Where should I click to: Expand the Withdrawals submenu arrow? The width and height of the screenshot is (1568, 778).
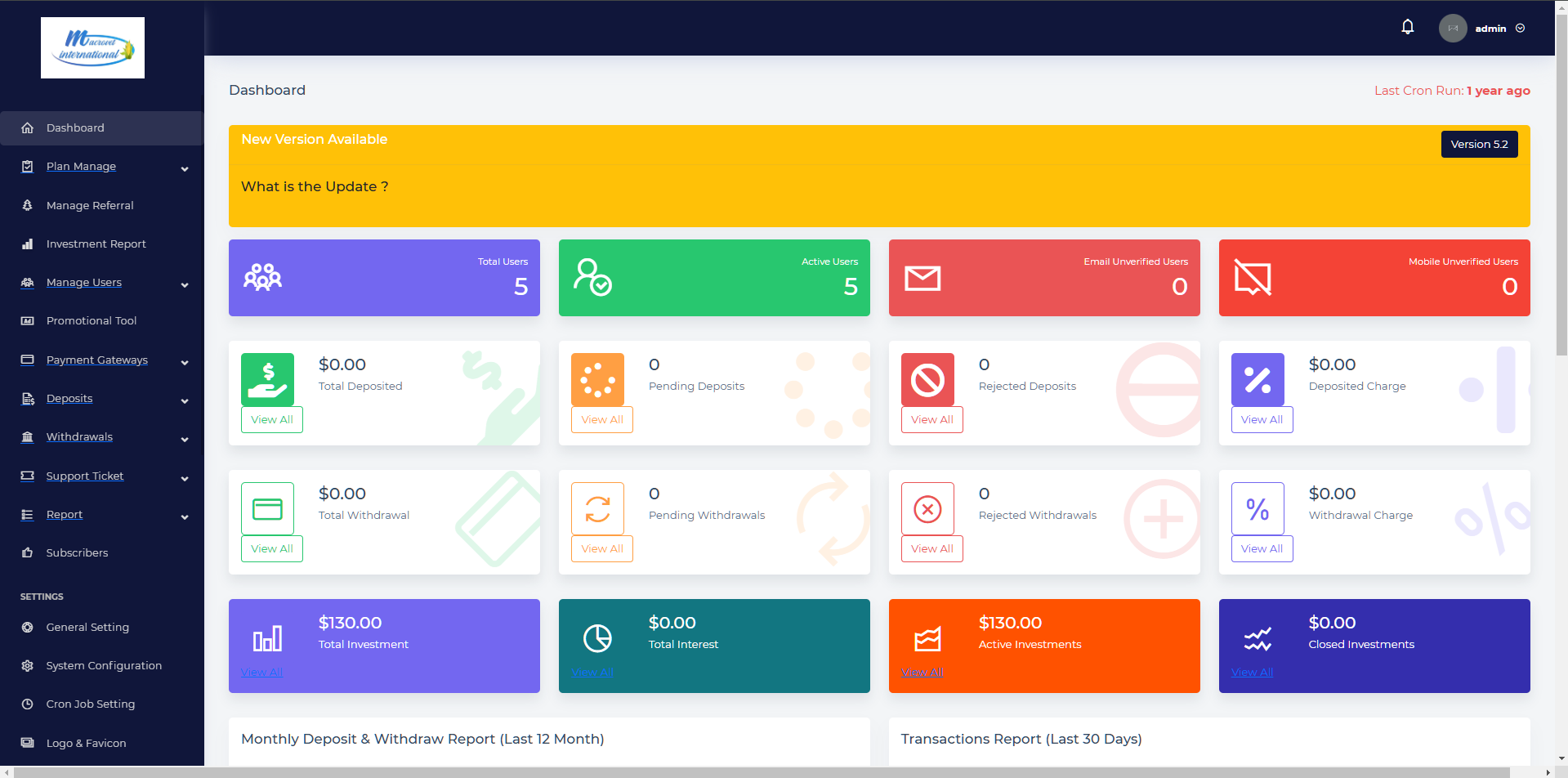185,440
